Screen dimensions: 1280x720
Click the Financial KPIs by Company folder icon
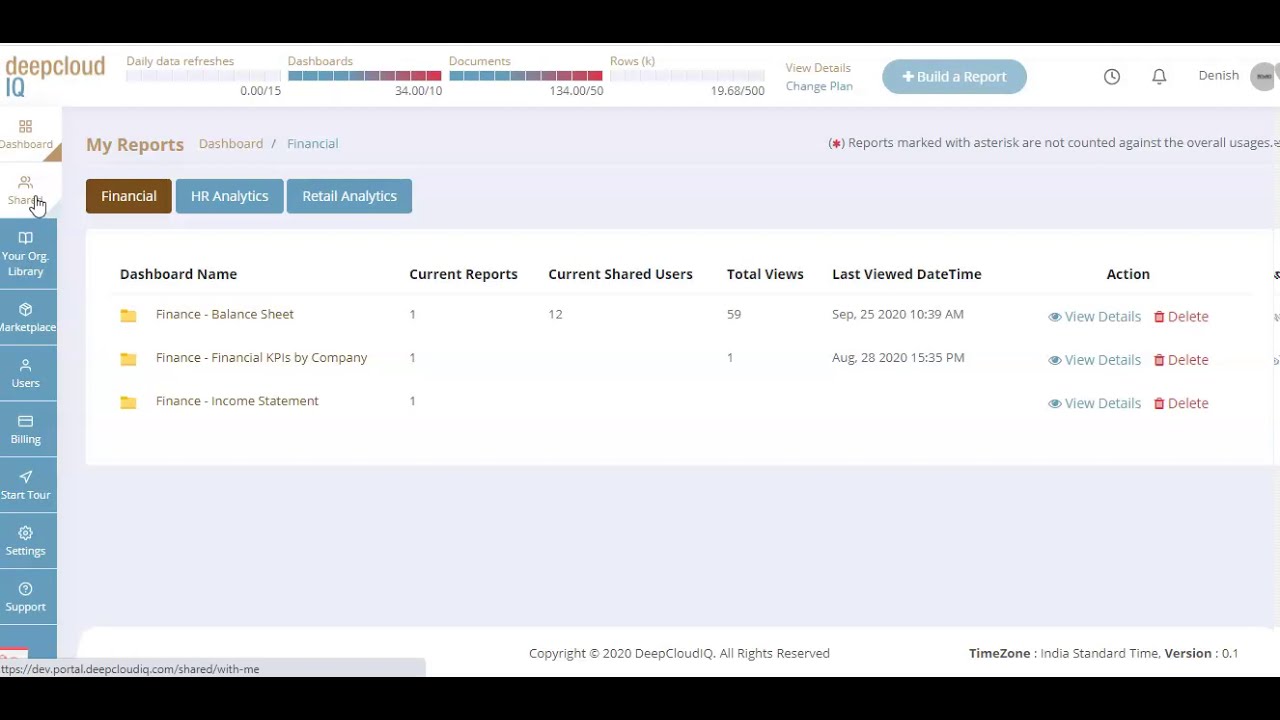[128, 358]
